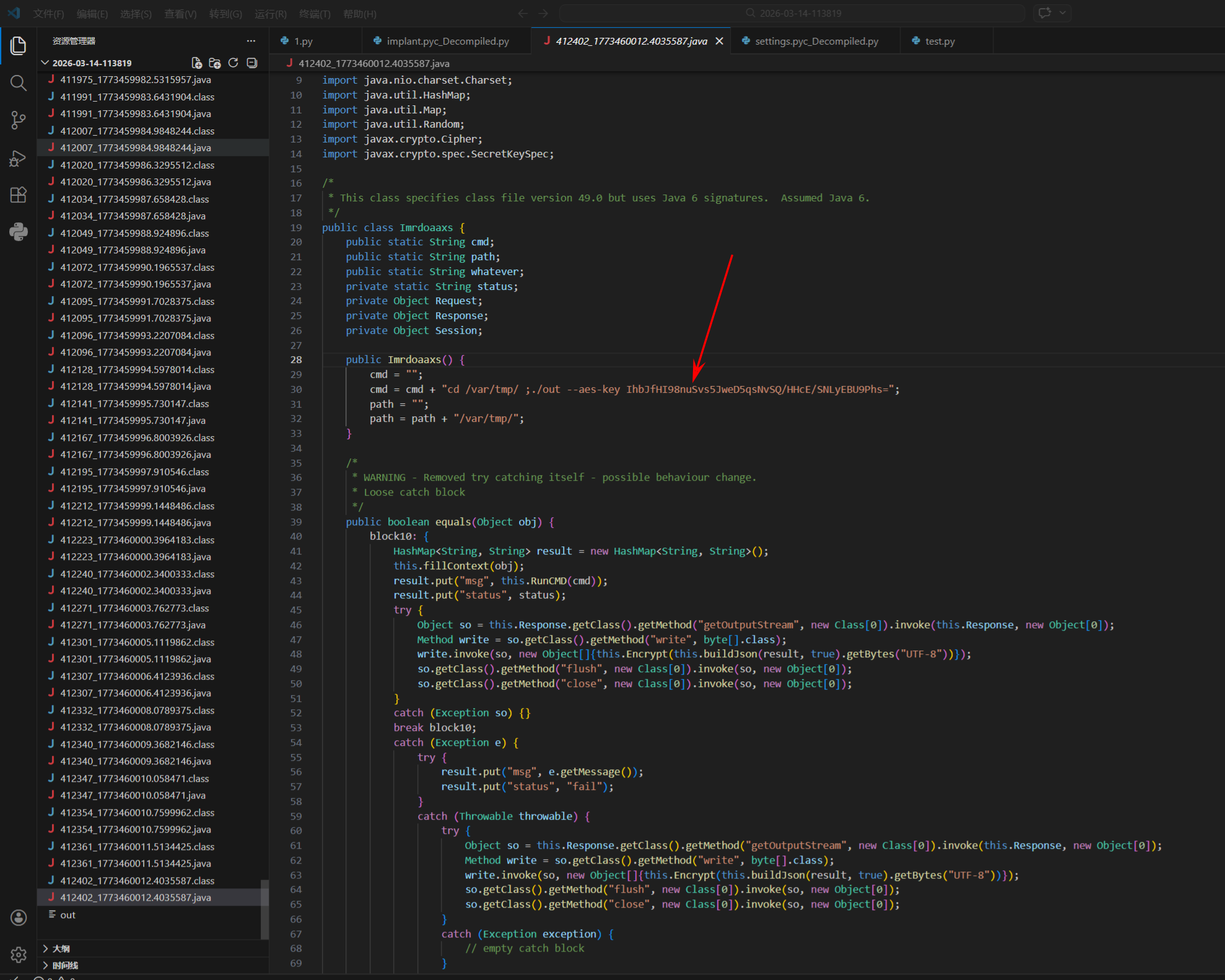The image size is (1225, 980).
Task: Open the Explorer view in activity bar
Action: [19, 45]
